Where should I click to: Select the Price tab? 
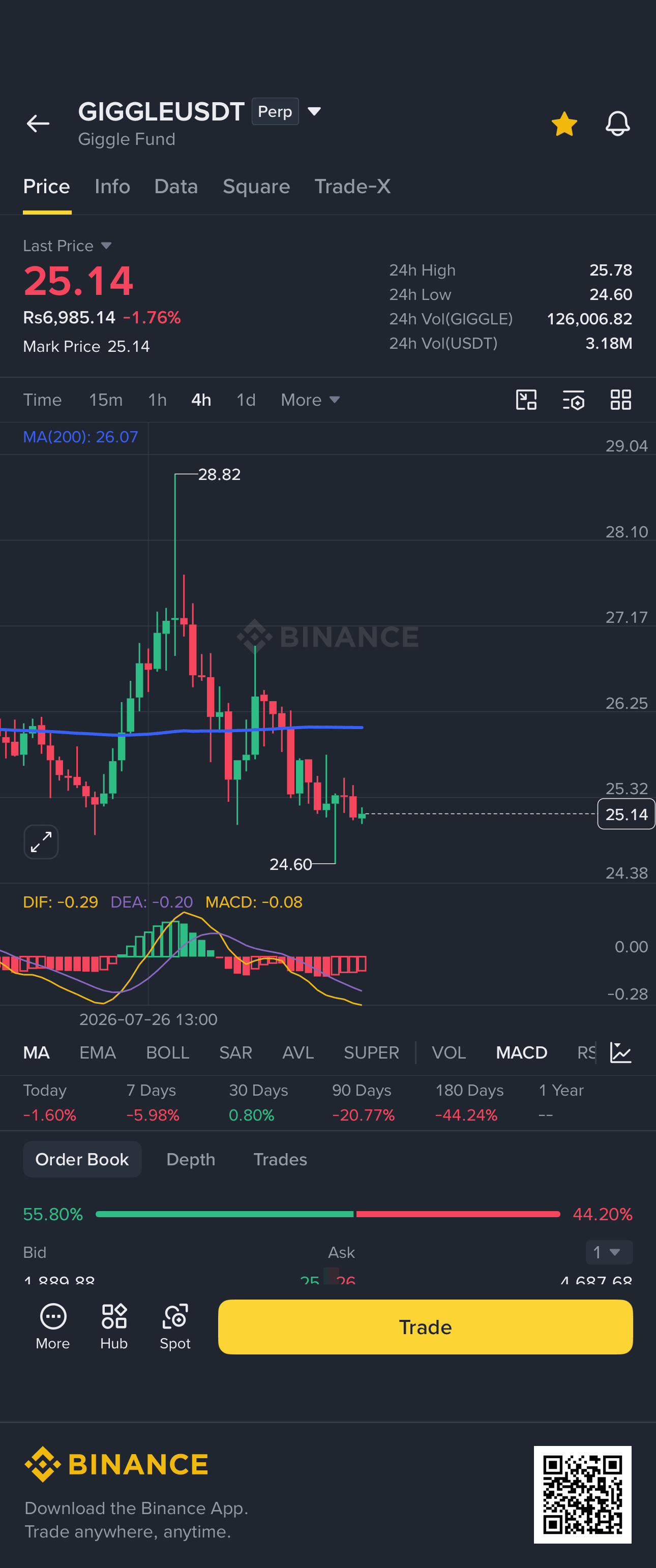pyautogui.click(x=46, y=186)
